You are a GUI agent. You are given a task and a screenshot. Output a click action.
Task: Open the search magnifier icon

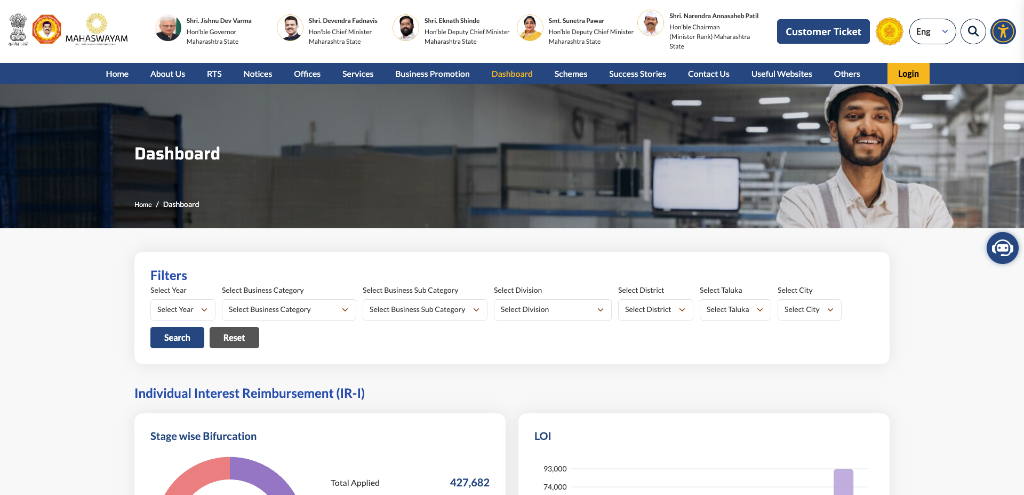coord(973,31)
